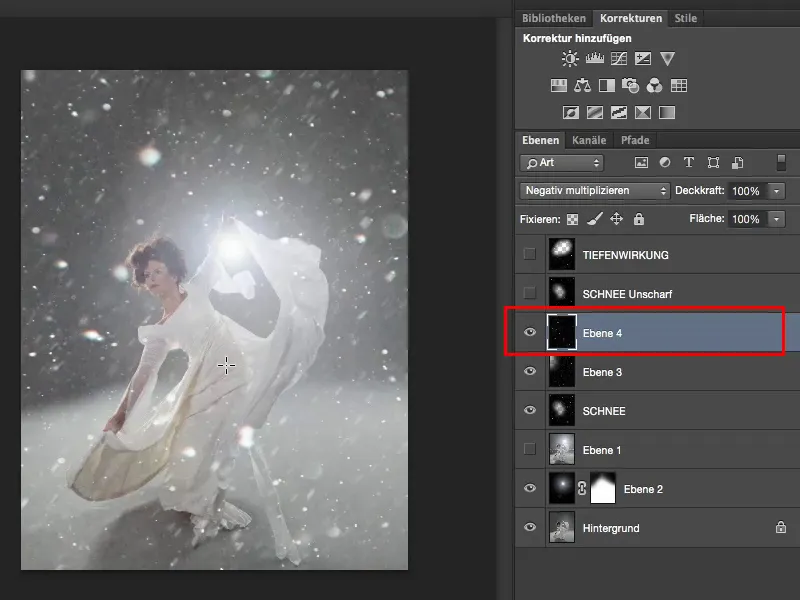This screenshot has width=800, height=600.
Task: Open the Stile tab
Action: pos(685,18)
